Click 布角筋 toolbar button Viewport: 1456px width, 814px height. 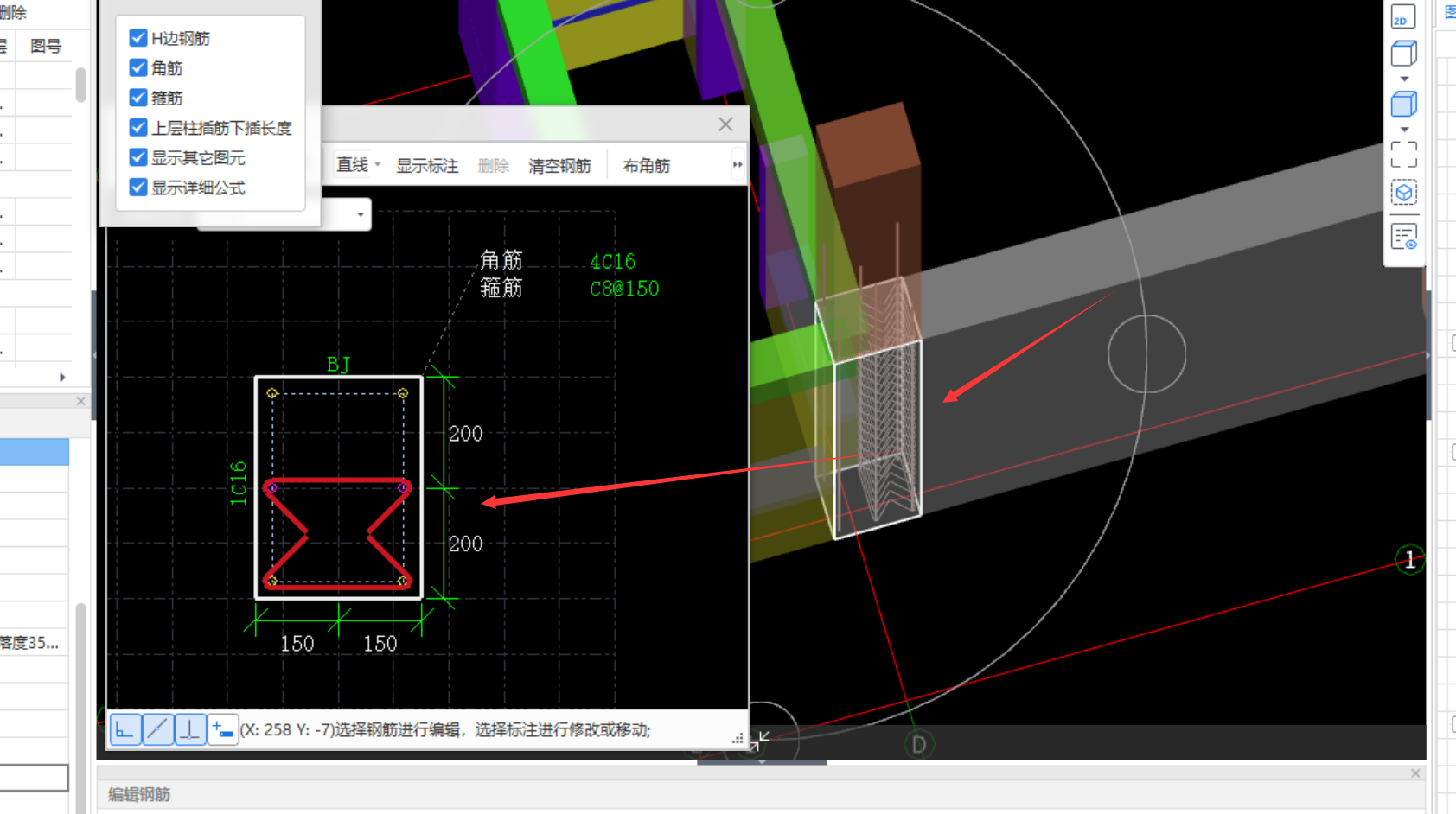(647, 166)
